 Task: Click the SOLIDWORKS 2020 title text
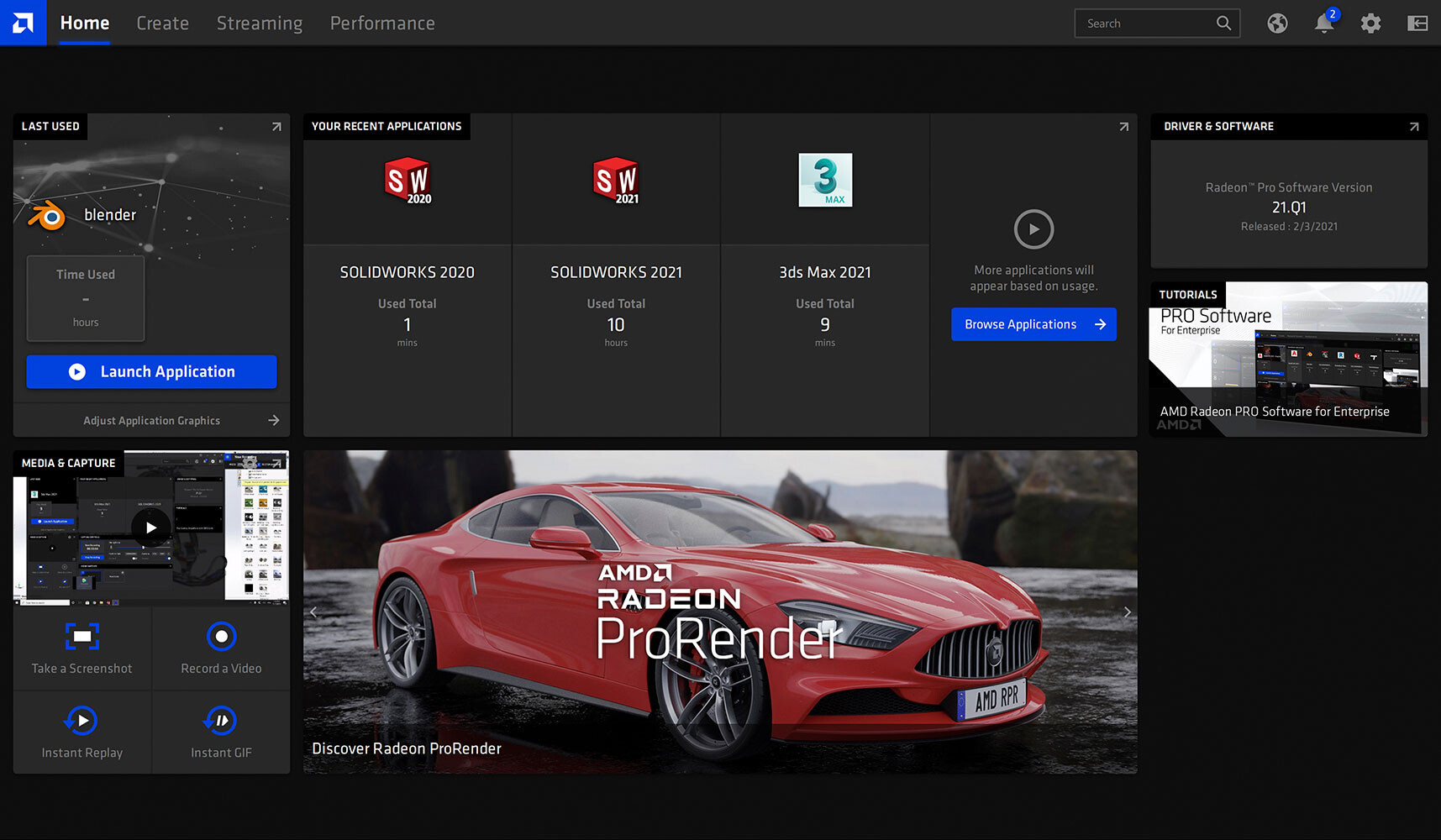408,272
